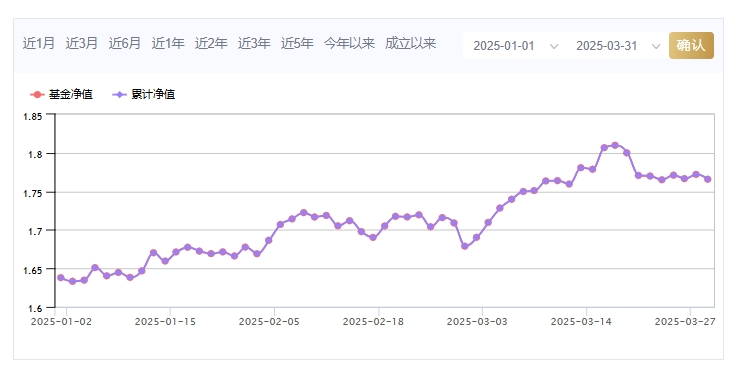Click the 确认 confirm button

tap(691, 46)
